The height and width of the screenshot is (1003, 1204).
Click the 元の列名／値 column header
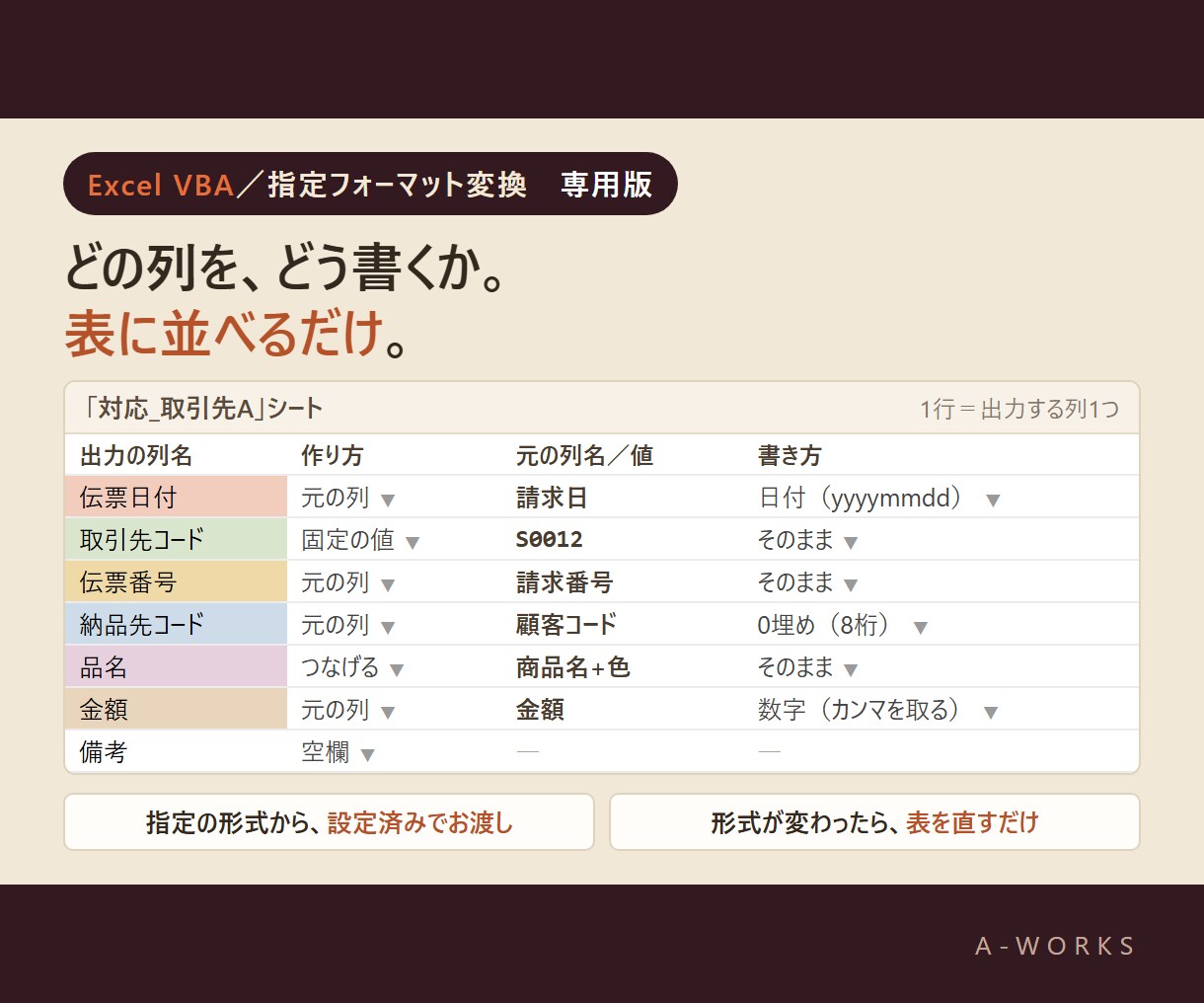(585, 456)
